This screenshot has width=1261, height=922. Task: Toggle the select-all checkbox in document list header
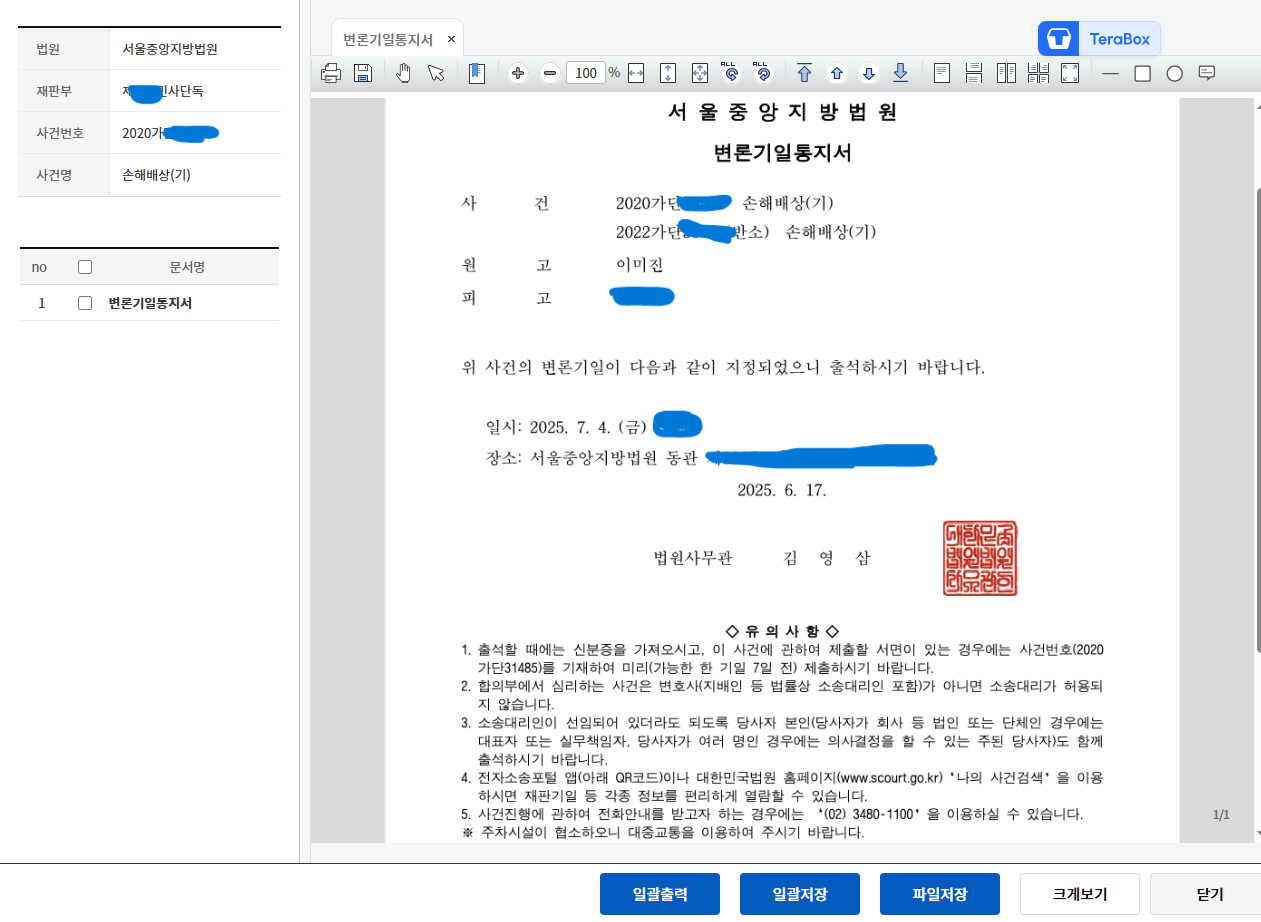[84, 266]
